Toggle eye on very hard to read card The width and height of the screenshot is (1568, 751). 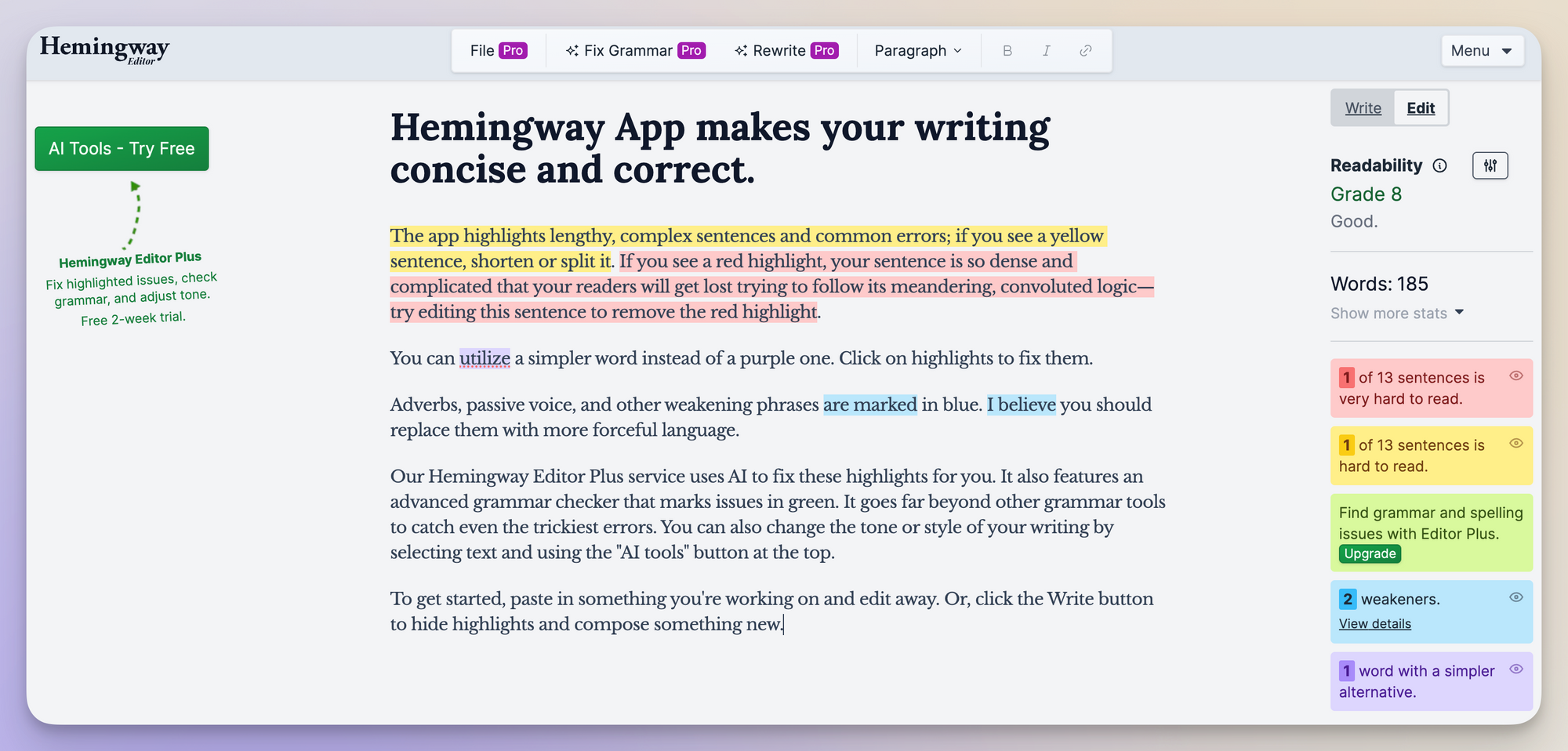click(x=1516, y=375)
